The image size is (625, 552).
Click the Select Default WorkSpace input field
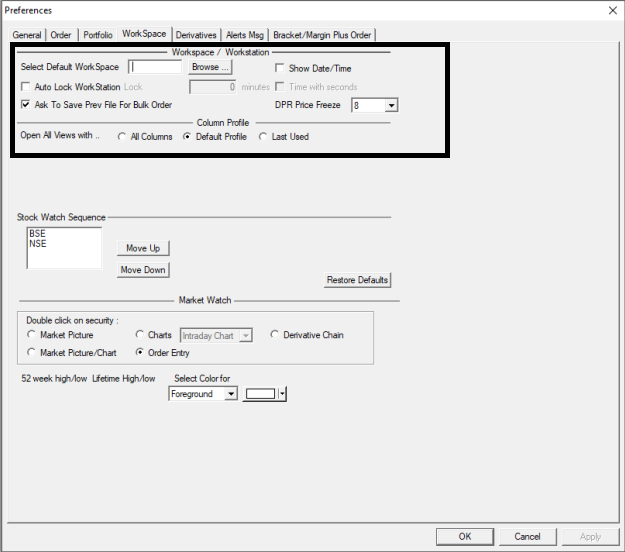[156, 68]
